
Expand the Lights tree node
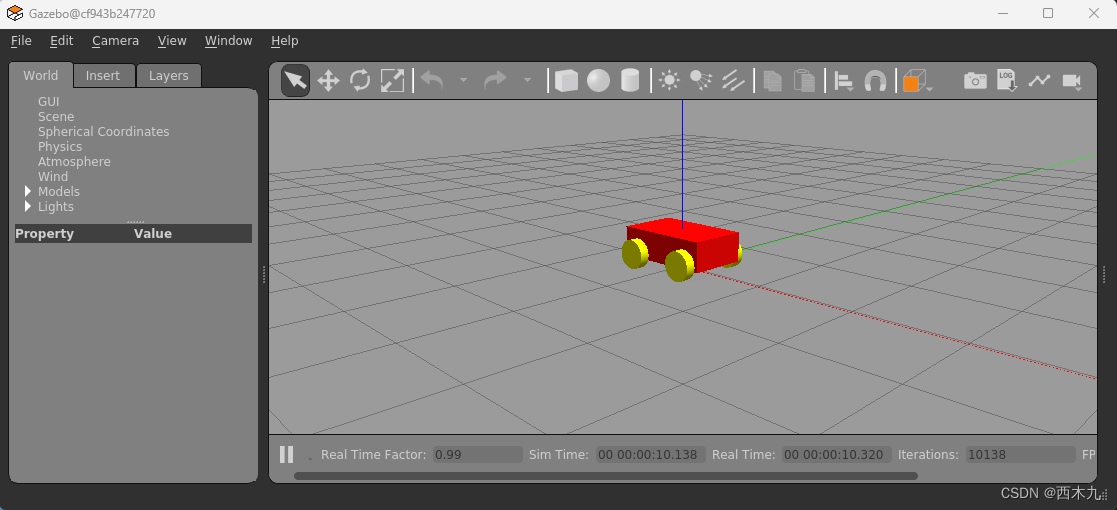point(28,206)
